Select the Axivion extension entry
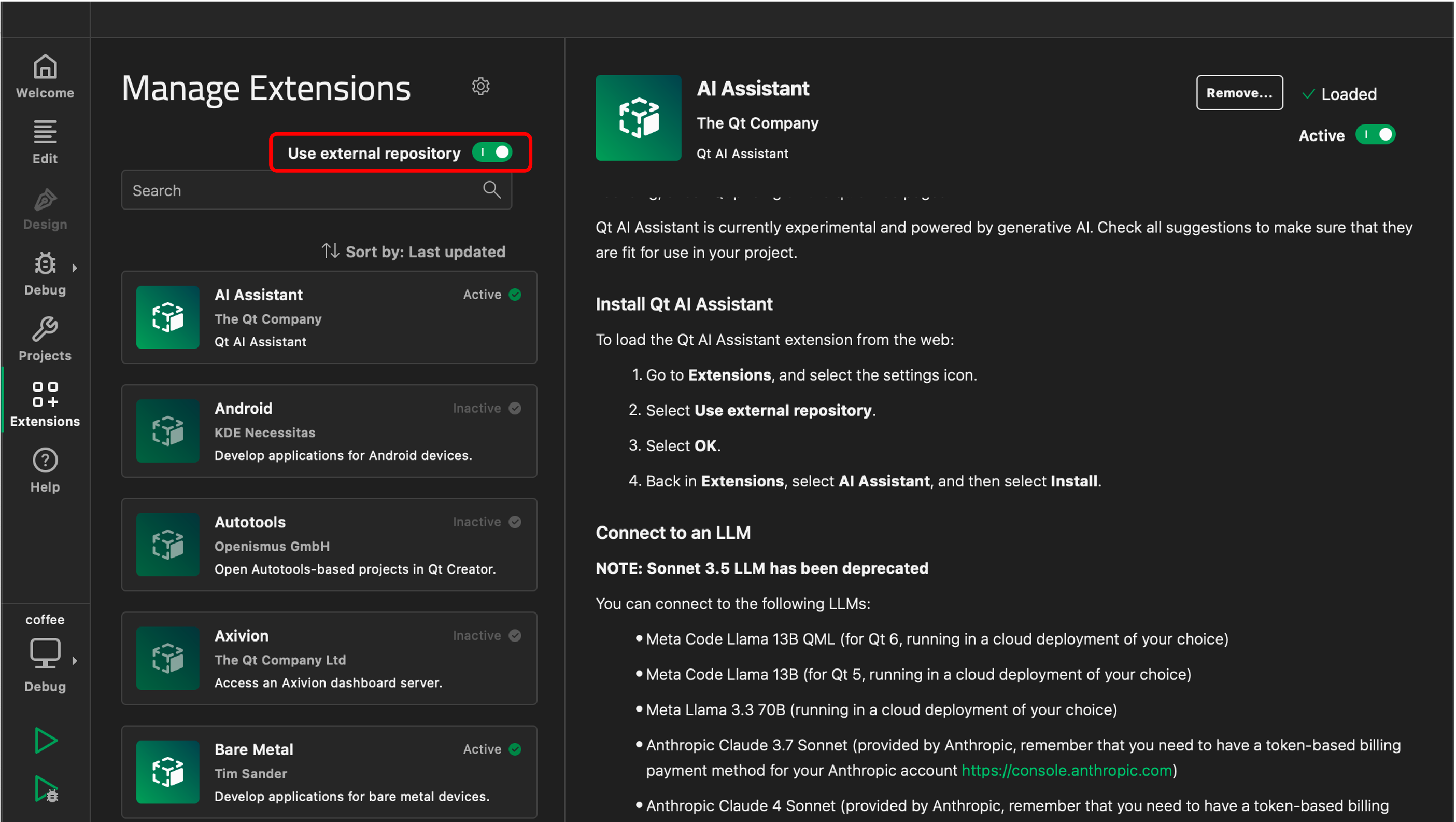The height and width of the screenshot is (822, 1456). click(329, 658)
